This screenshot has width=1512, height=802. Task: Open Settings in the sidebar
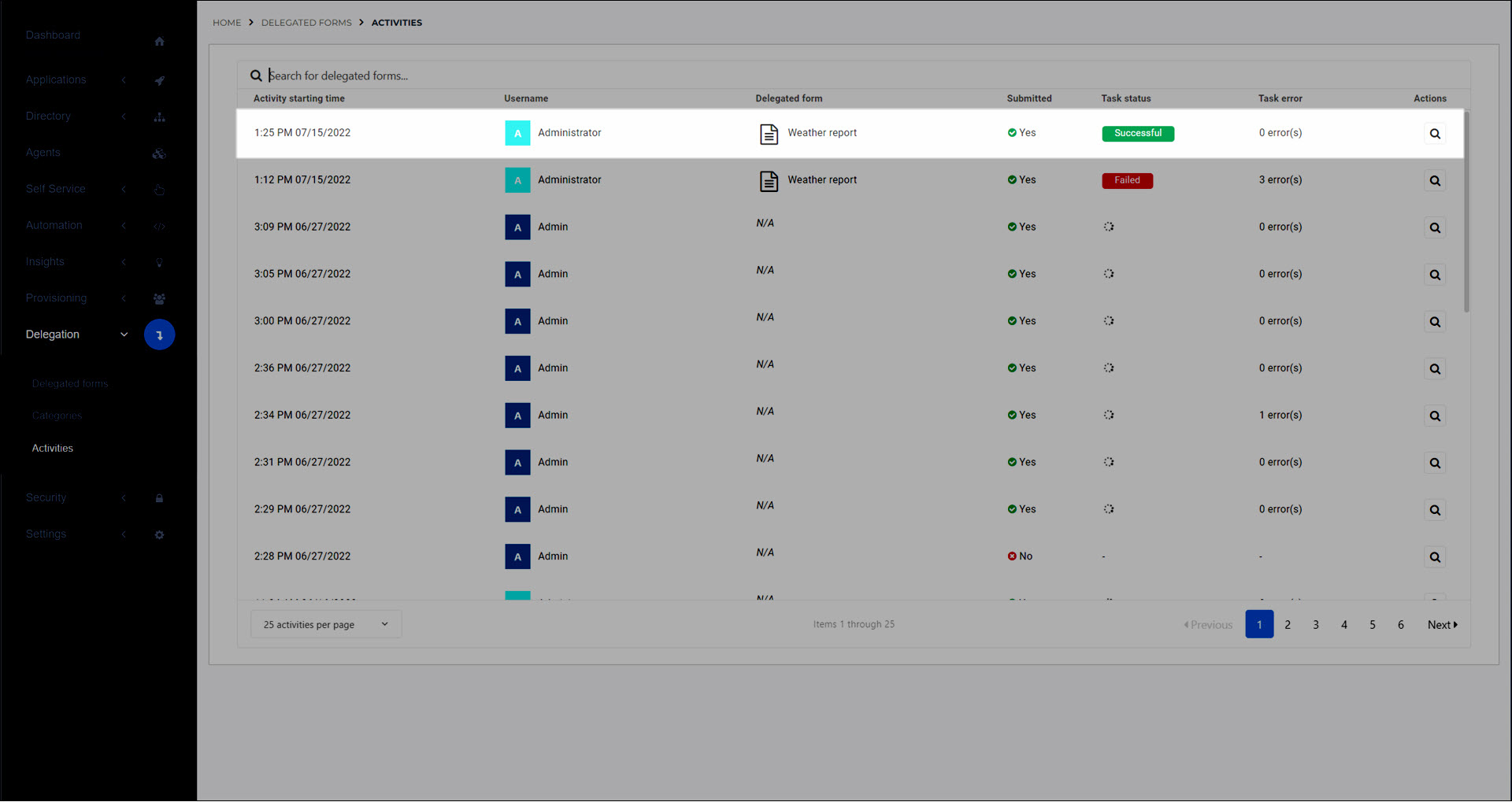pos(46,534)
